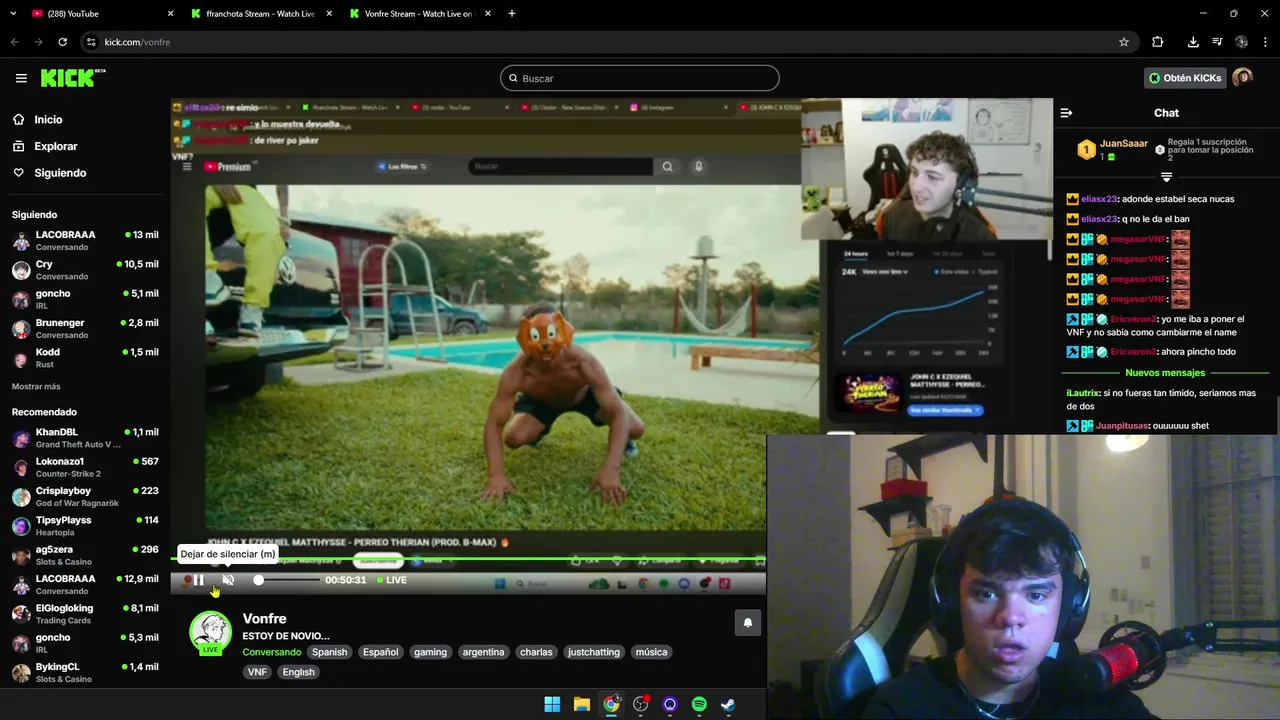Click the kick.com/vonfre address bar
This screenshot has height=720, width=1280.
(600, 42)
